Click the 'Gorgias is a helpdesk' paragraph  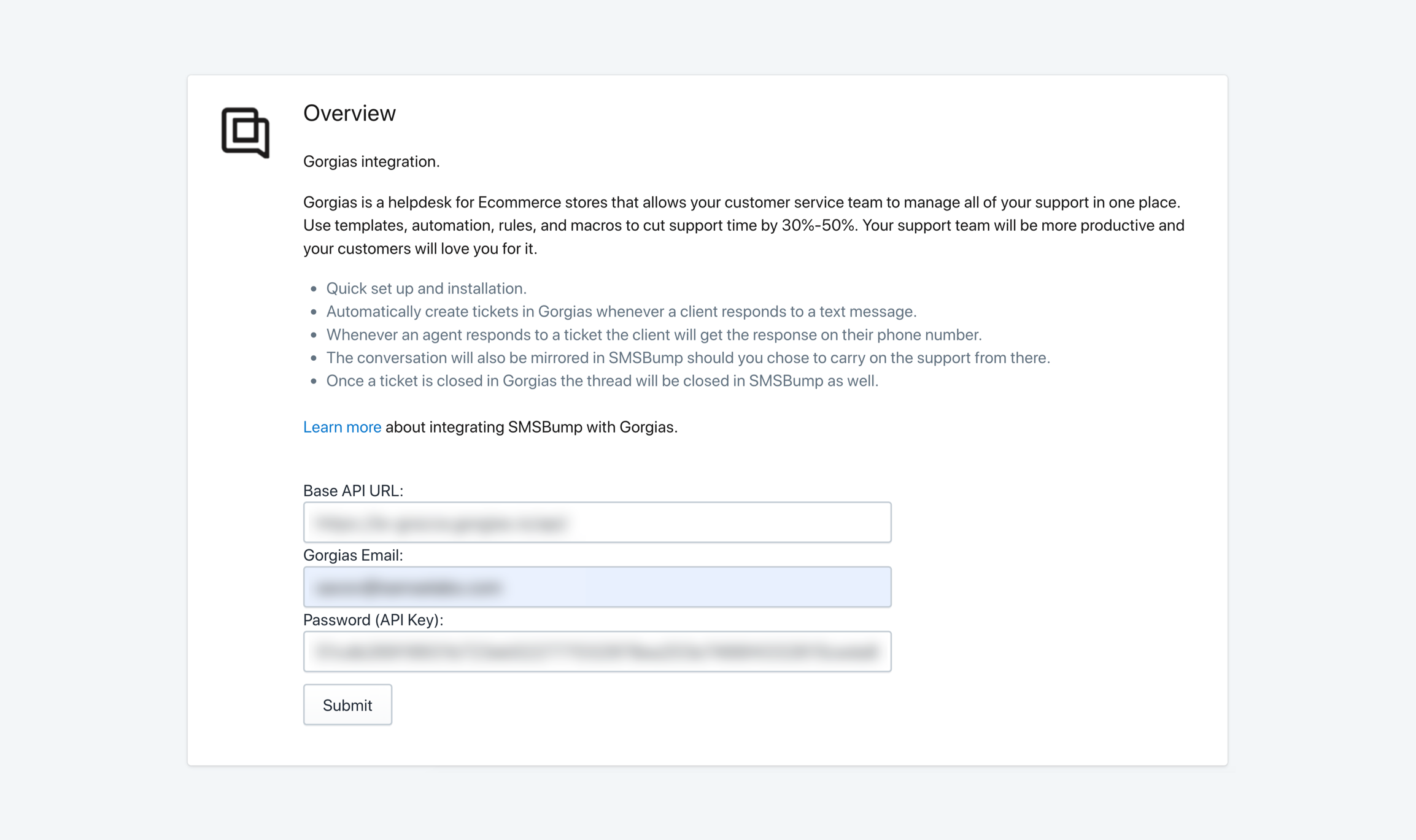pos(744,225)
